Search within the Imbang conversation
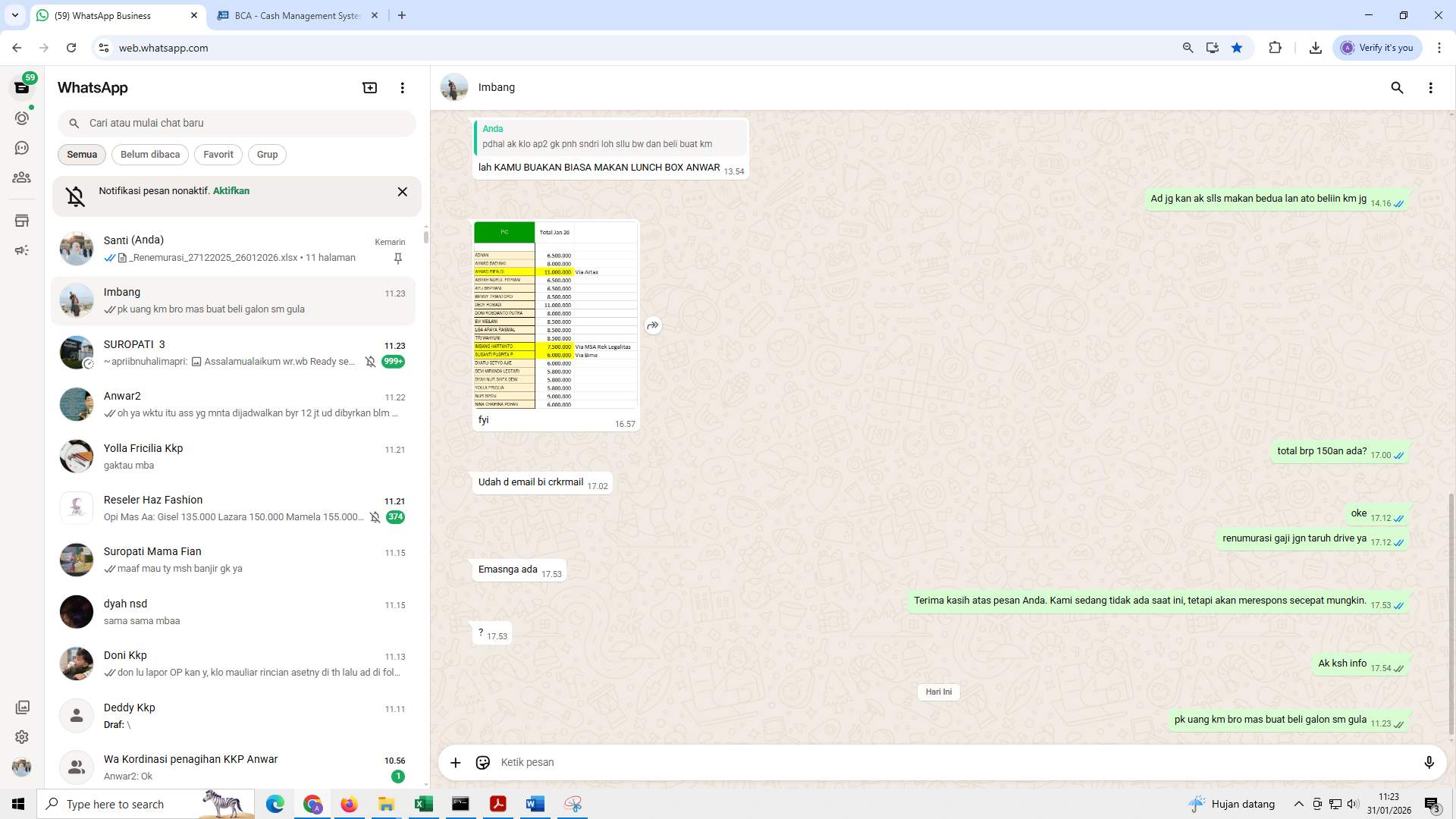Viewport: 1456px width, 819px height. coord(1397,88)
